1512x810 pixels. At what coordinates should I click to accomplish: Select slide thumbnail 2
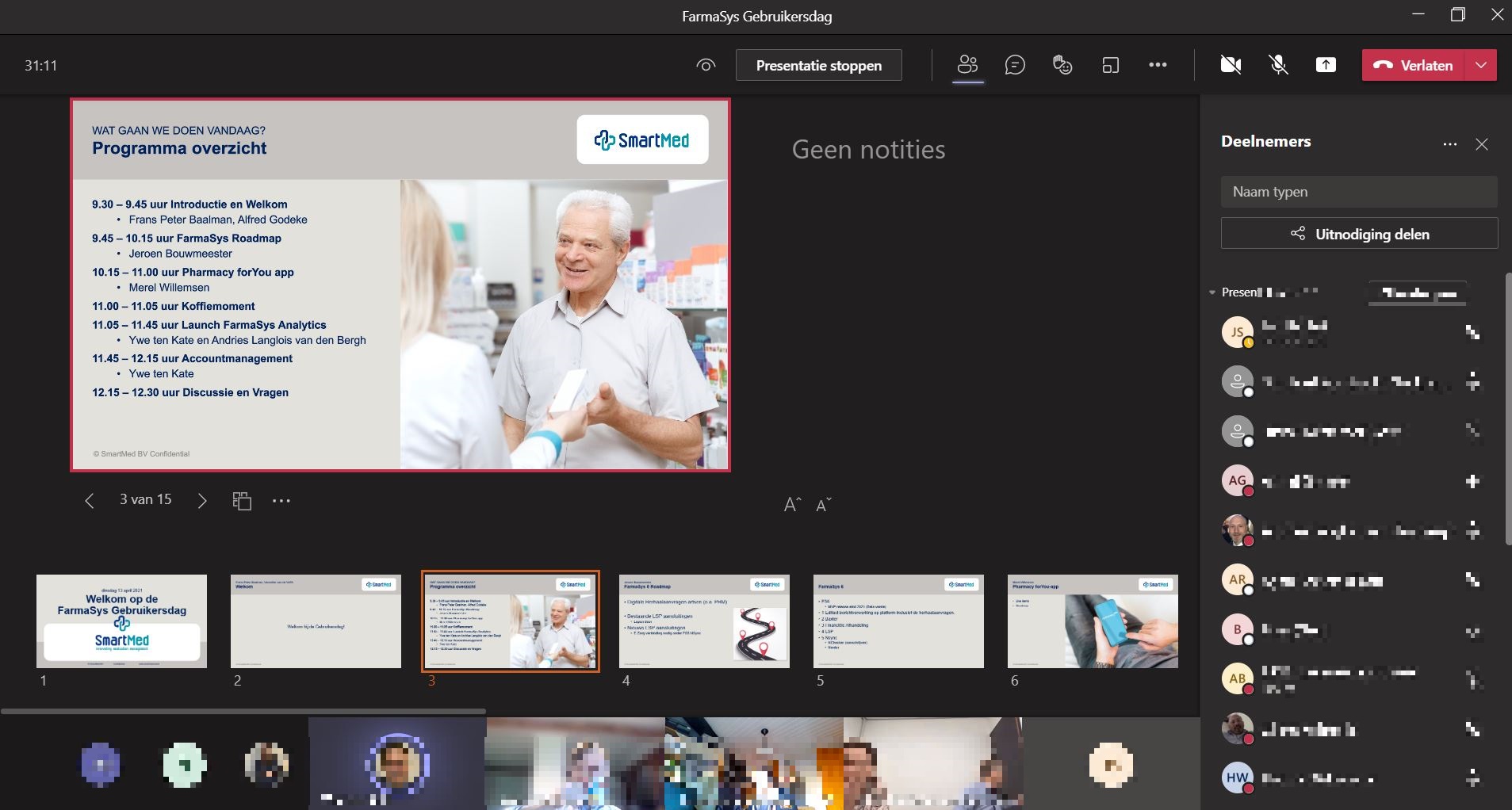(x=316, y=621)
